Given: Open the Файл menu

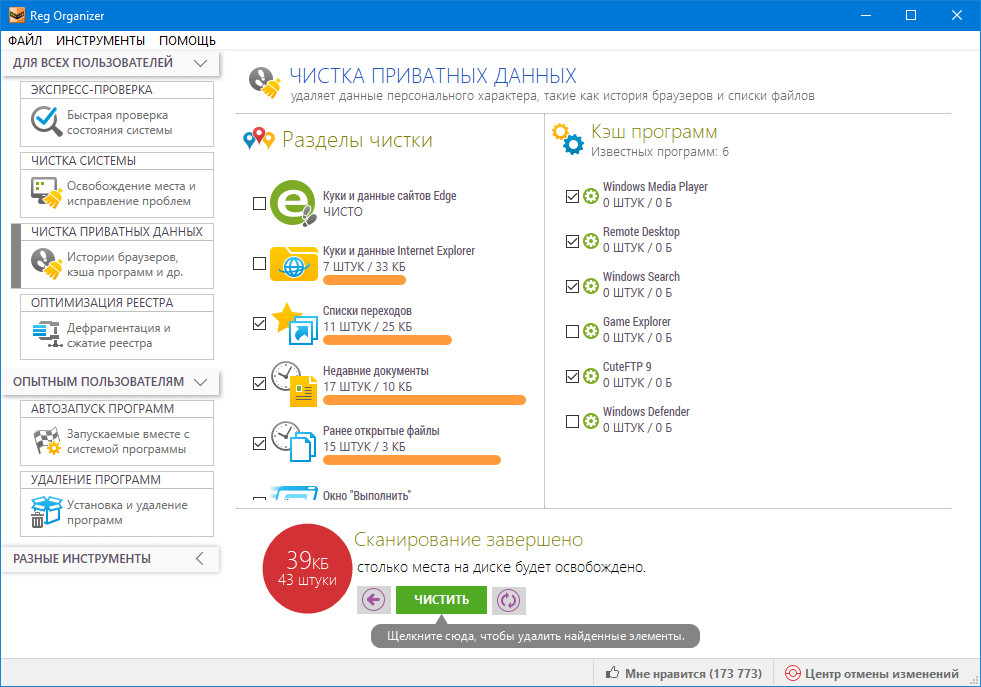Looking at the screenshot, I should point(25,40).
